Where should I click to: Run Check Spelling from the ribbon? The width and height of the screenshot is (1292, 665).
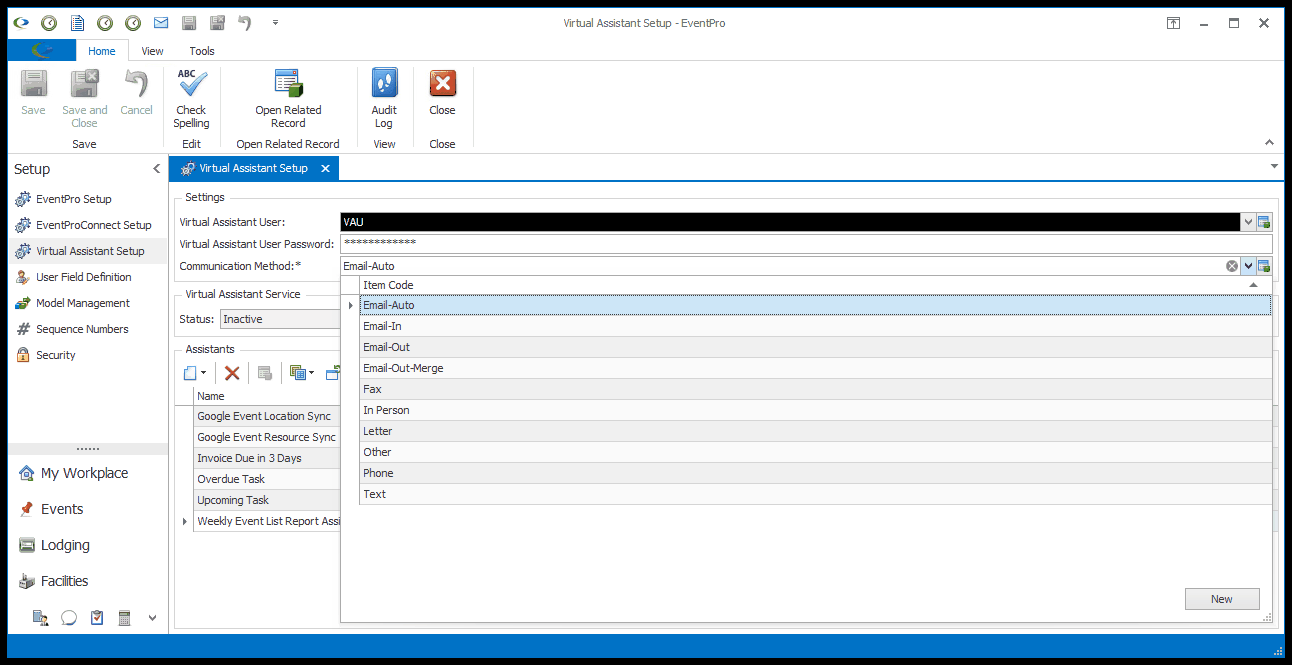coord(191,98)
